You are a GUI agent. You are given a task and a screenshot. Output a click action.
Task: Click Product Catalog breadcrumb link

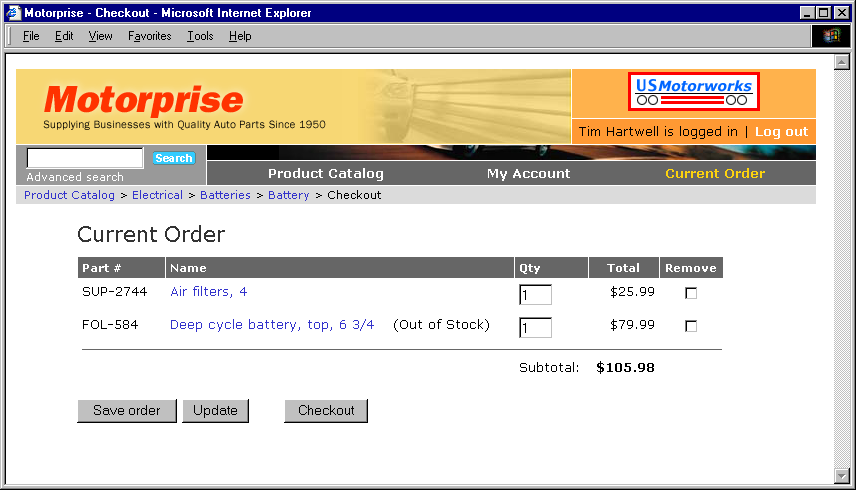click(x=69, y=195)
